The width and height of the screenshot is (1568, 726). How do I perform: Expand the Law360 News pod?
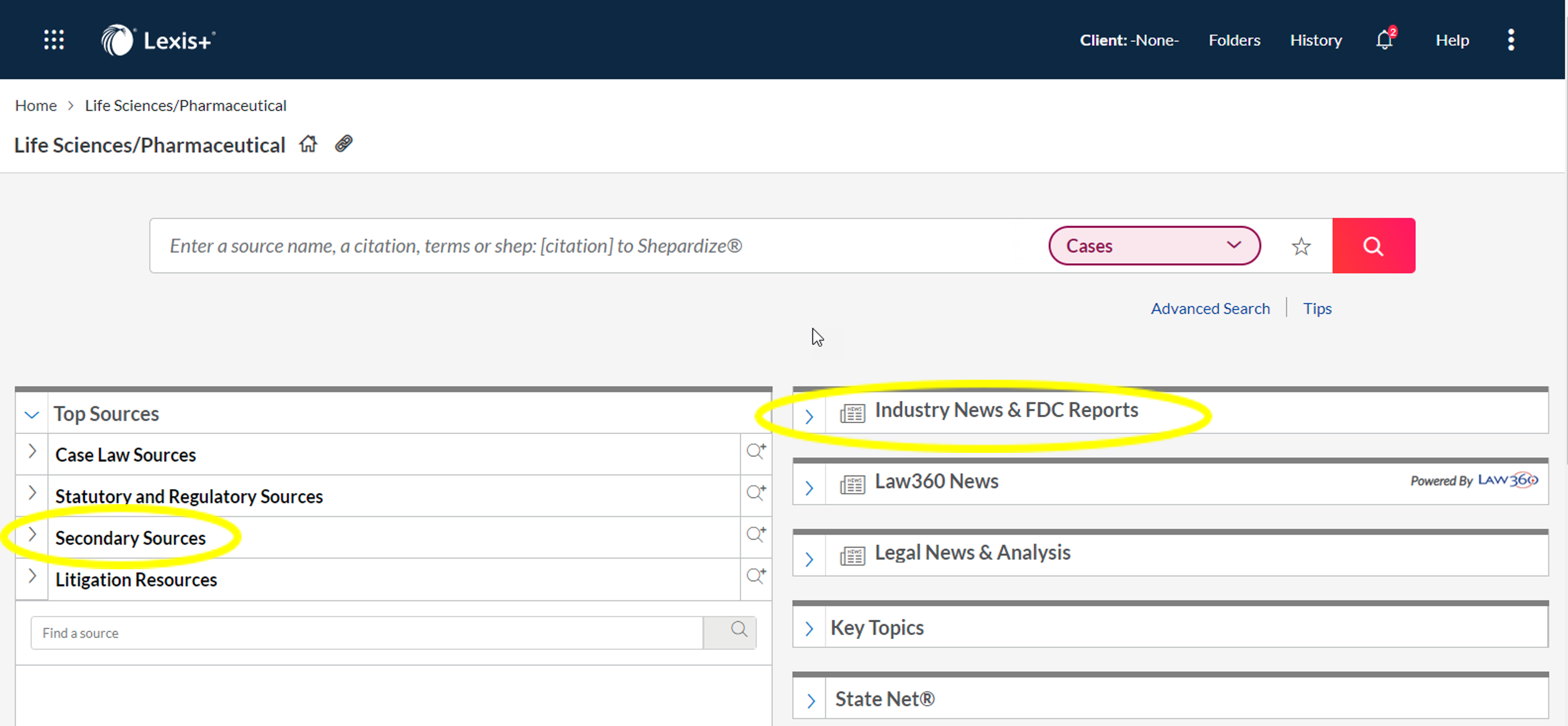coord(809,488)
